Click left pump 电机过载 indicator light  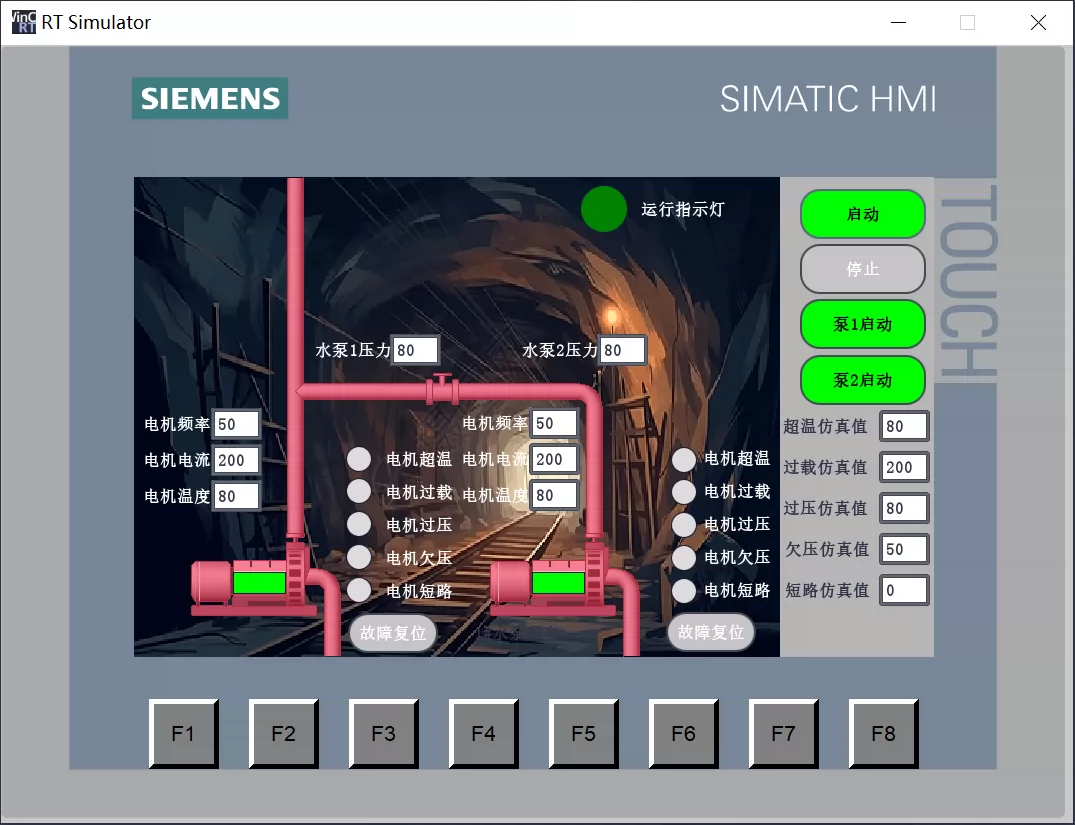[359, 491]
